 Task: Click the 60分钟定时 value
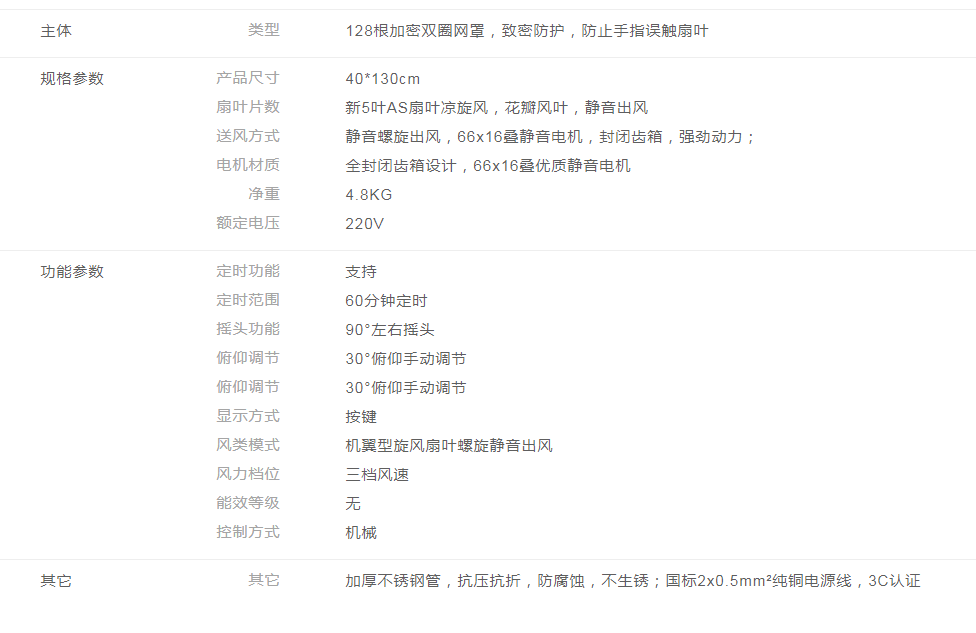point(386,301)
